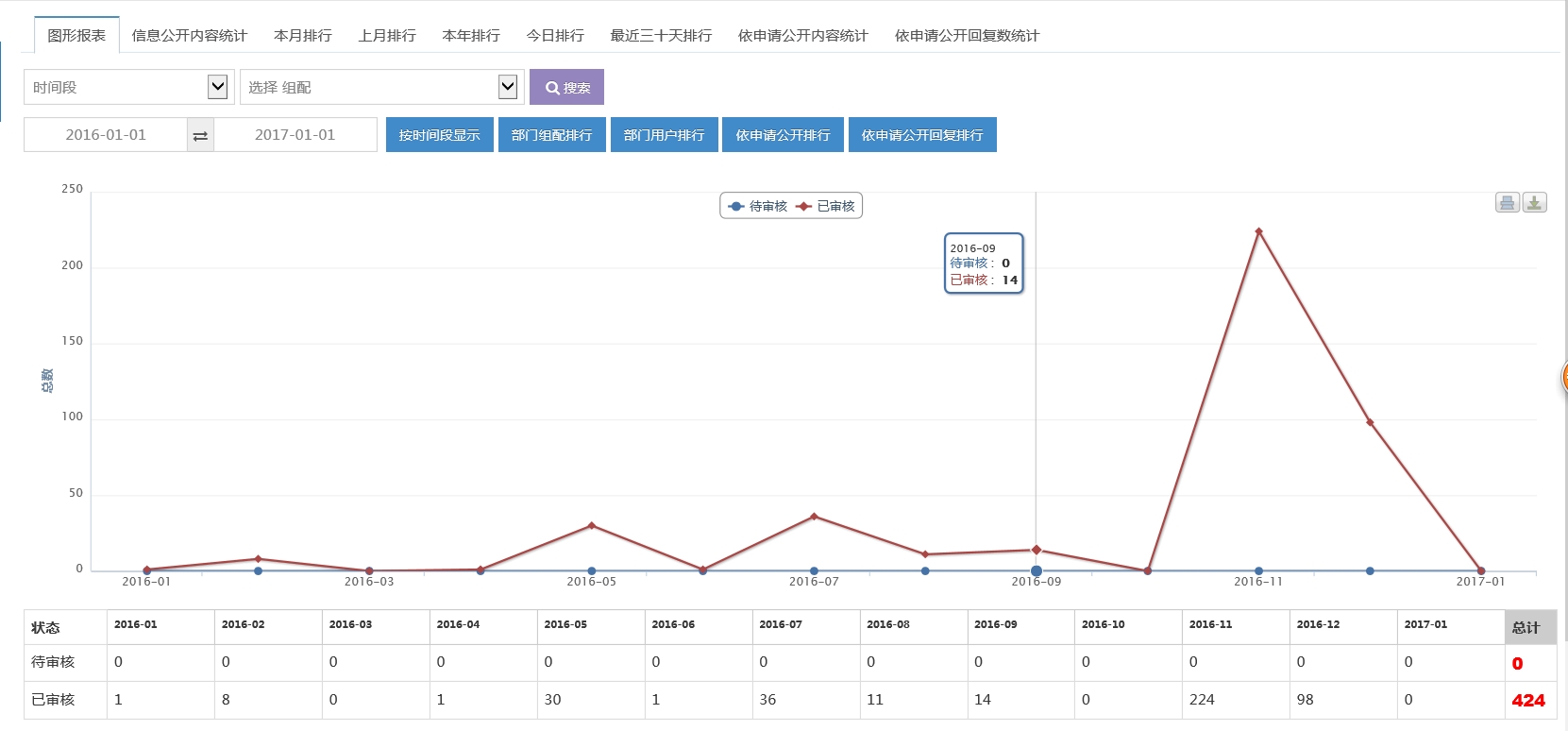Click the end date field 2017-01-01
Image resolution: width=1568 pixels, height=731 pixels.
[x=295, y=135]
